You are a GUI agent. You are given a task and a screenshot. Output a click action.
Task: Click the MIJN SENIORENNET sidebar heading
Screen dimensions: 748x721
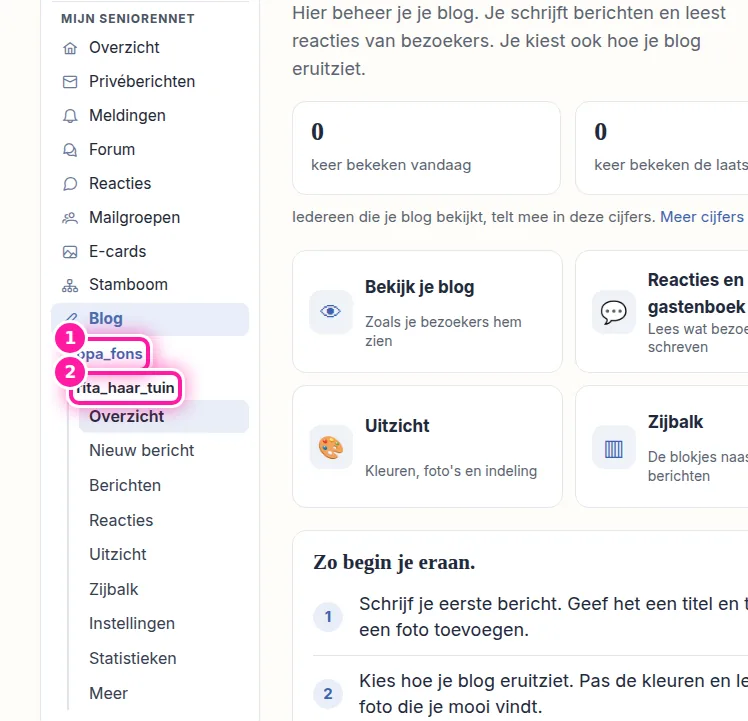click(128, 19)
